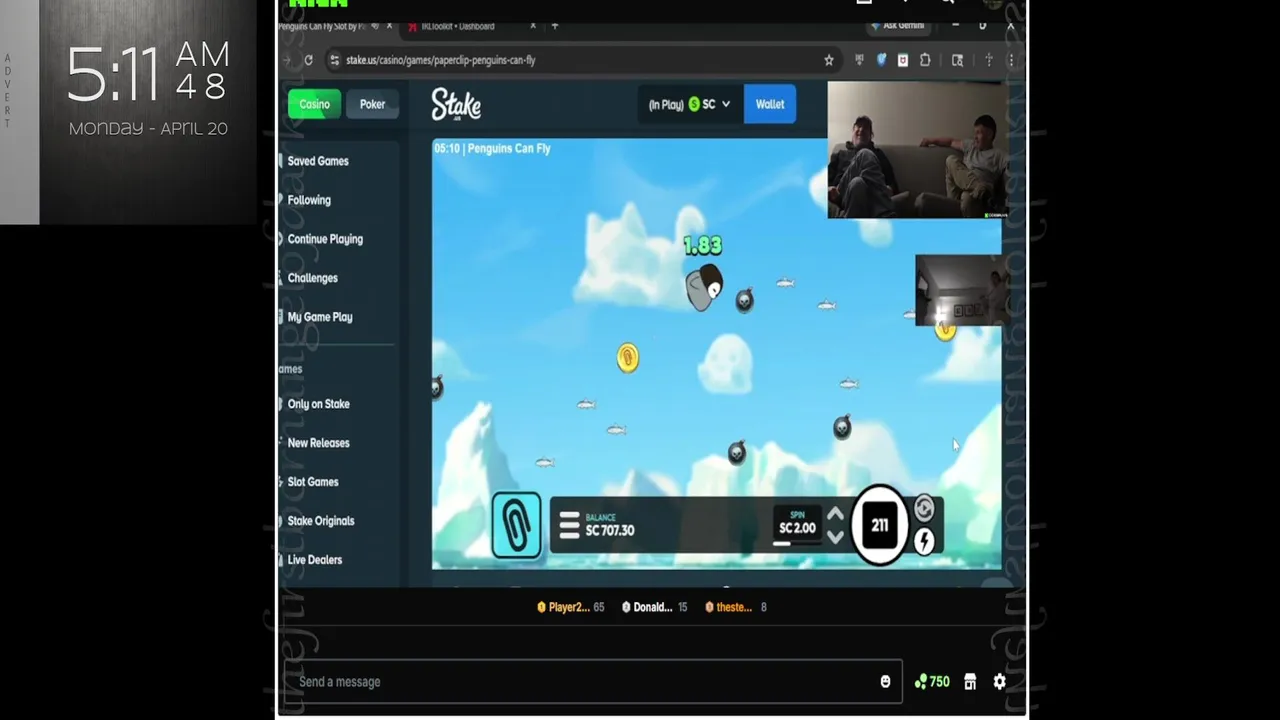Click the Poker button
1280x720 pixels.
coord(372,104)
